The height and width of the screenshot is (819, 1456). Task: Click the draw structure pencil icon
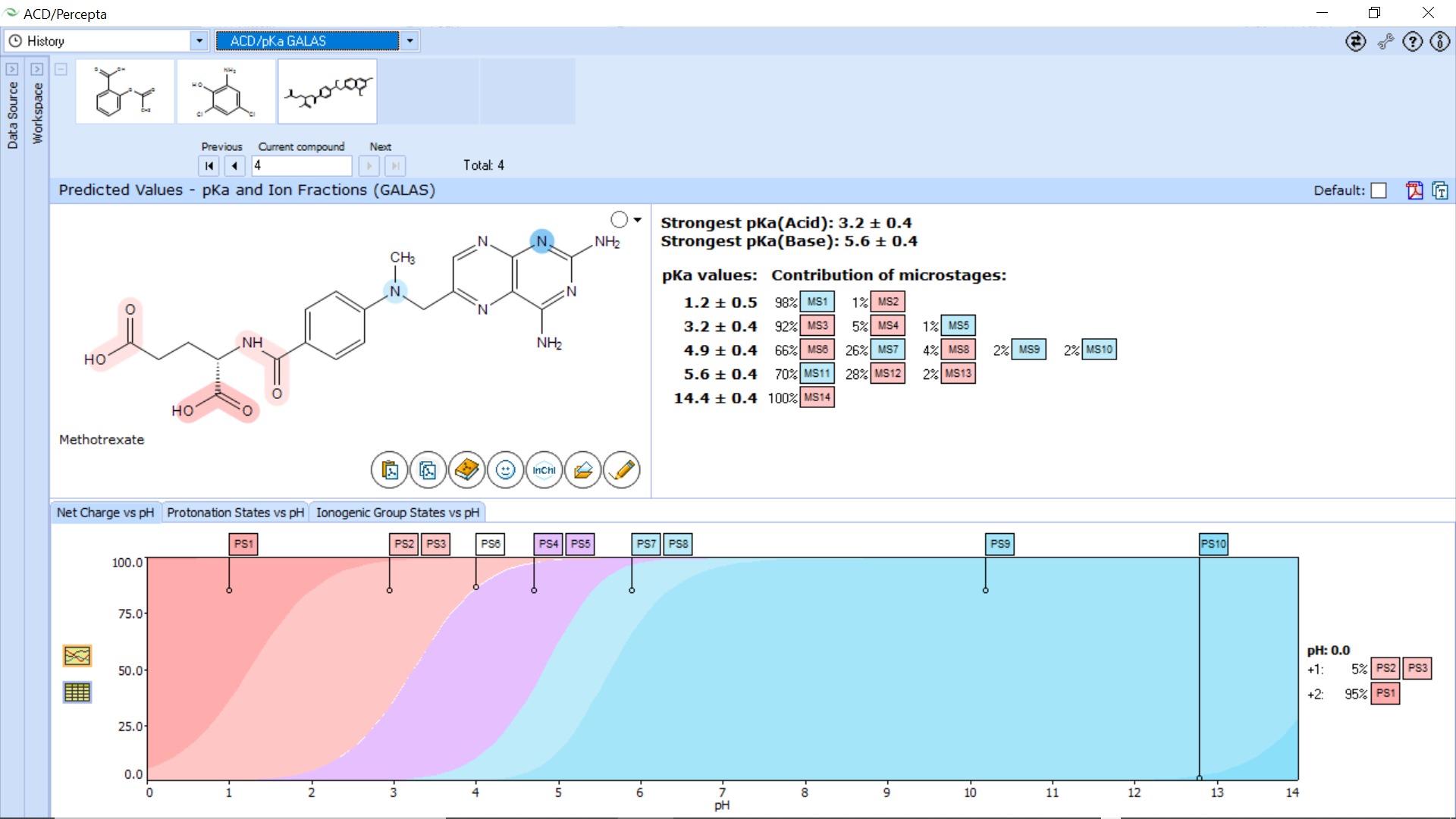coord(622,470)
